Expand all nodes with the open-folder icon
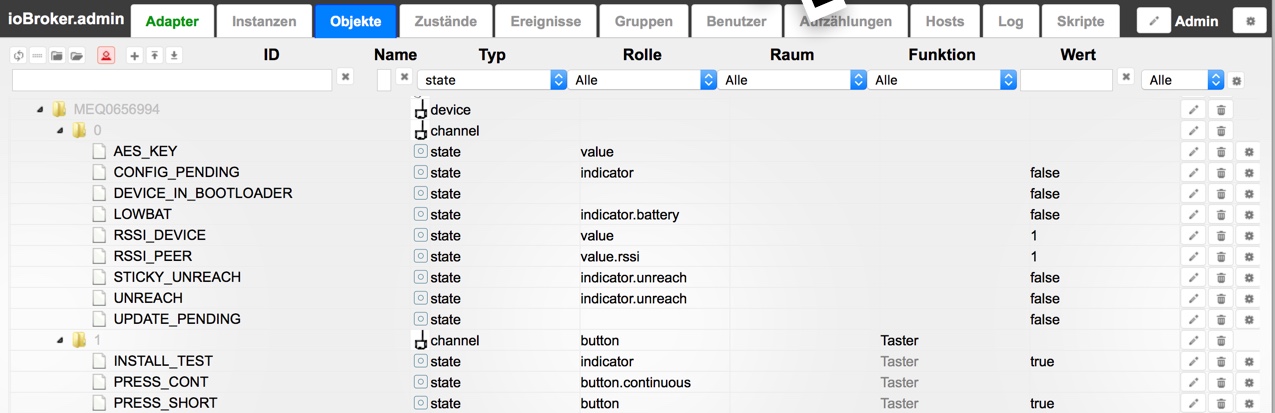The image size is (1275, 413). (x=76, y=56)
